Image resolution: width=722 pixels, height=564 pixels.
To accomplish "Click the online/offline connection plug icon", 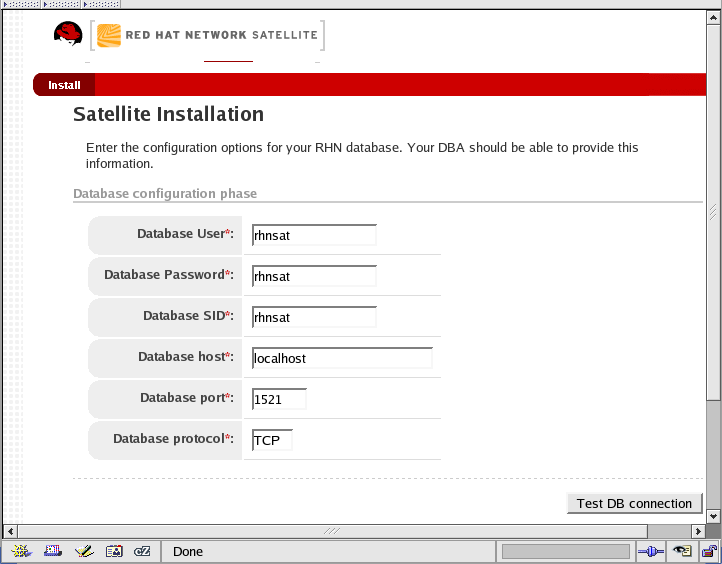I will 651,551.
